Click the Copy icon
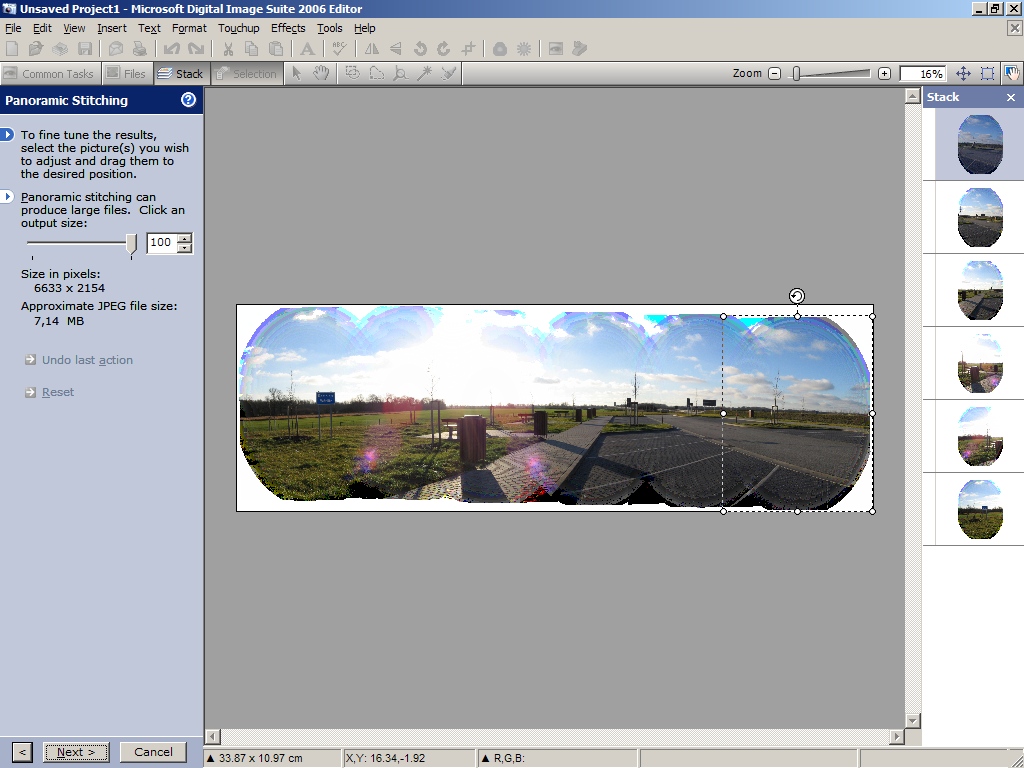 [251, 49]
